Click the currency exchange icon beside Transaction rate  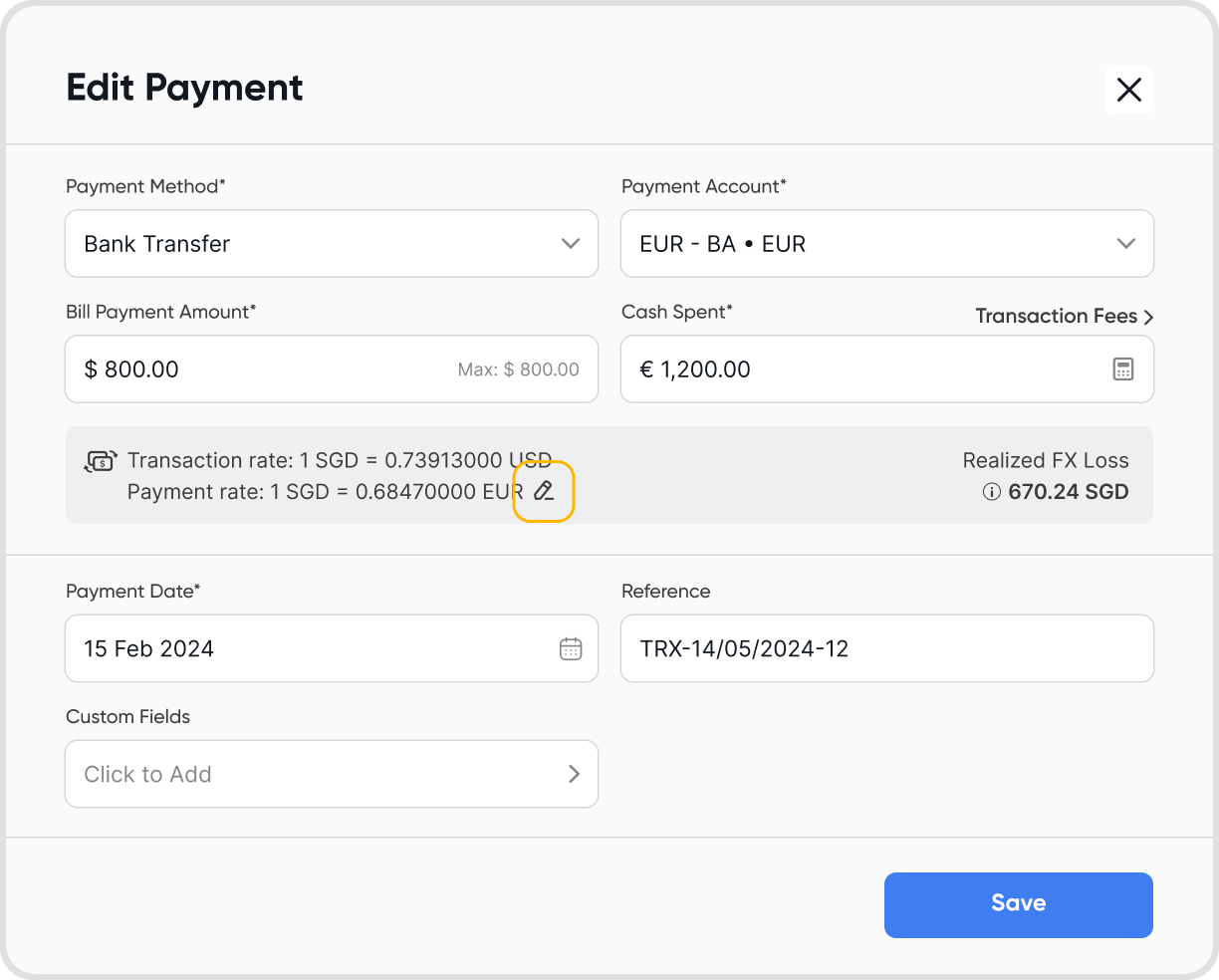point(101,461)
